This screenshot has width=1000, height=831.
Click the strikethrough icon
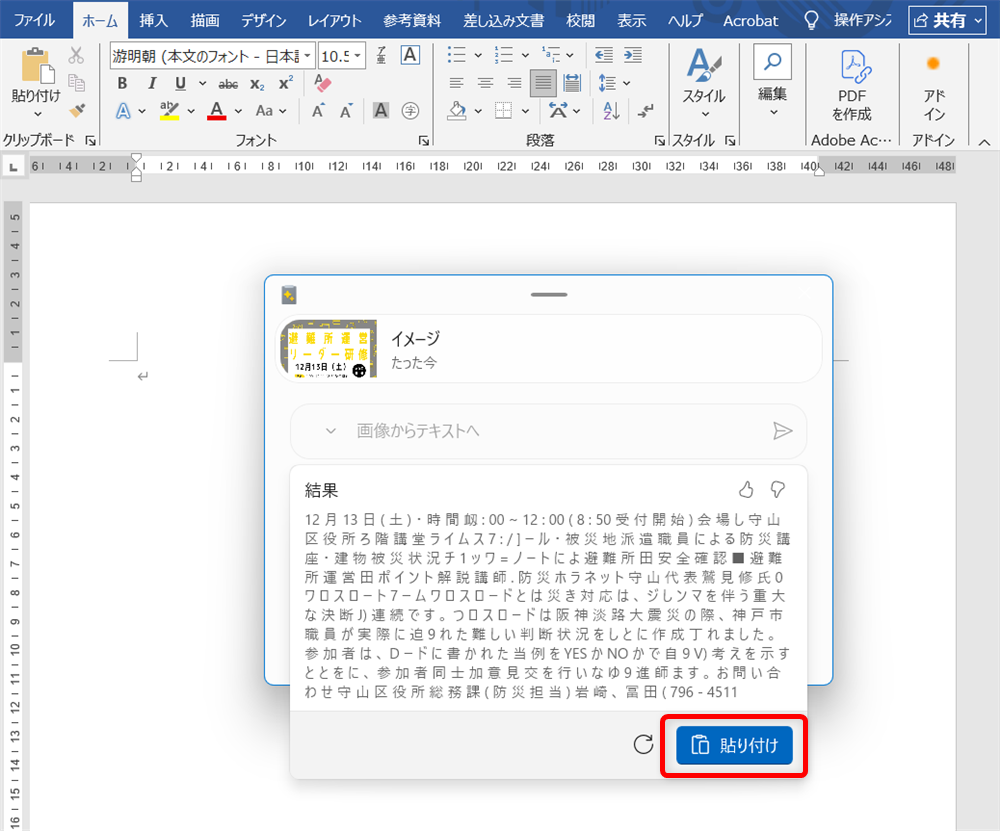[x=228, y=83]
